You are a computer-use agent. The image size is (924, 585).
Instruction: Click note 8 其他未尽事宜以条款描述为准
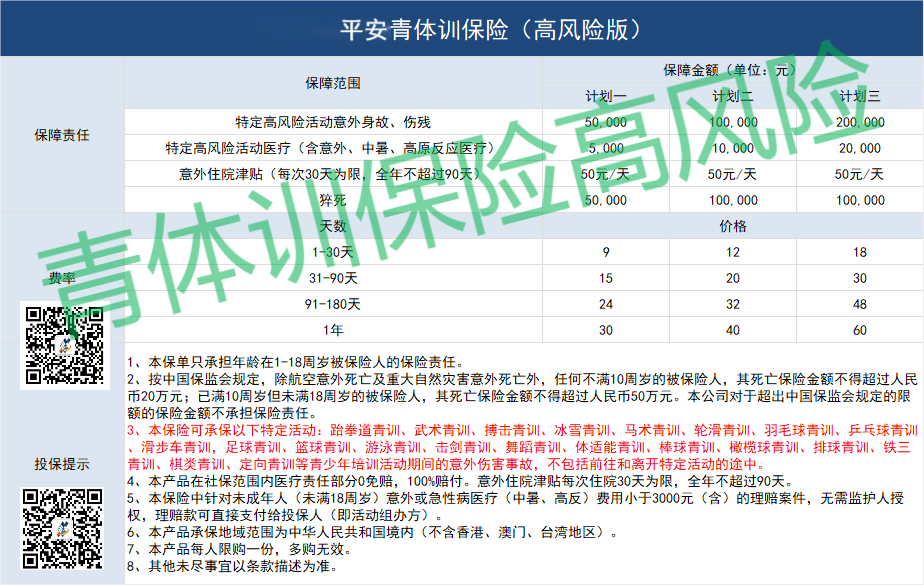(235, 566)
